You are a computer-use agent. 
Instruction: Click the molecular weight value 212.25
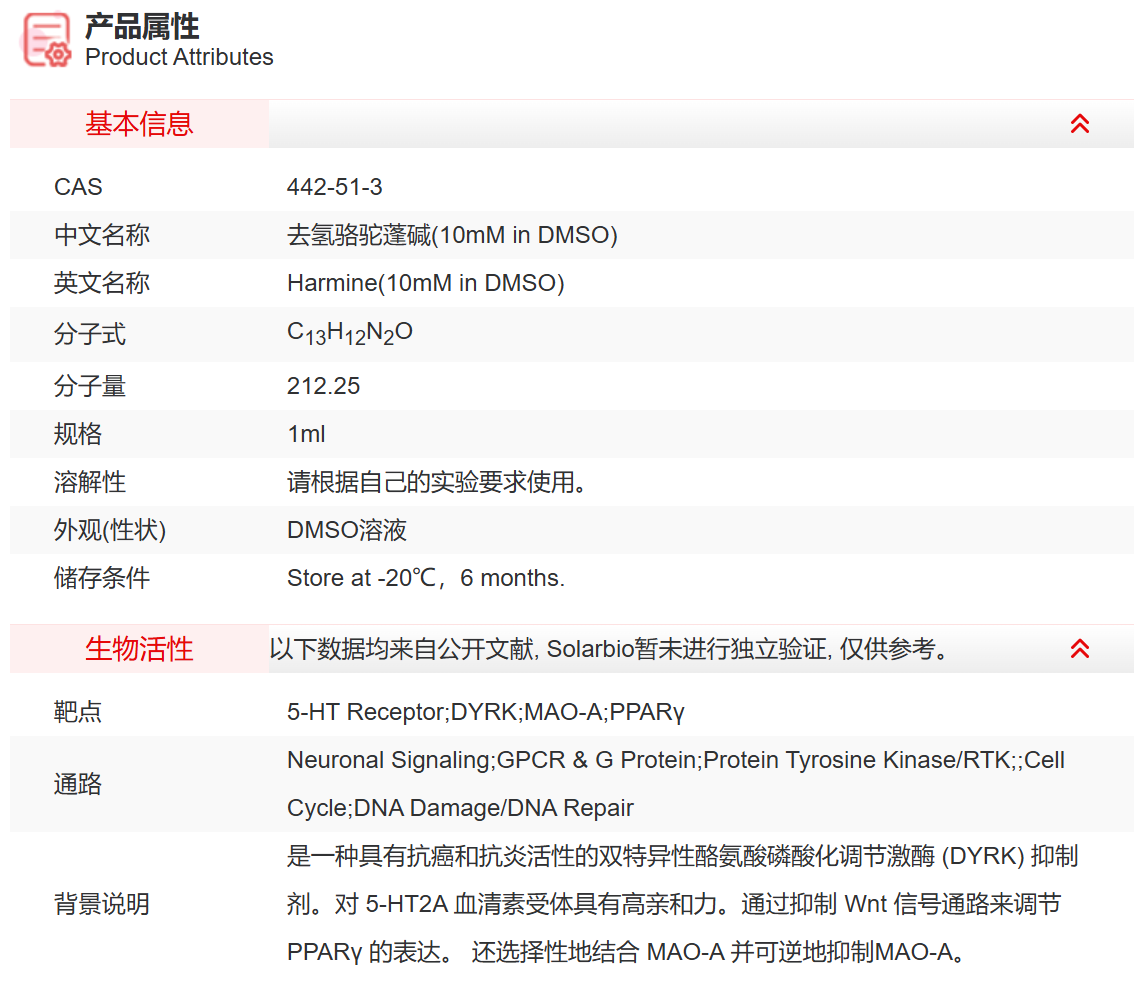point(318,385)
